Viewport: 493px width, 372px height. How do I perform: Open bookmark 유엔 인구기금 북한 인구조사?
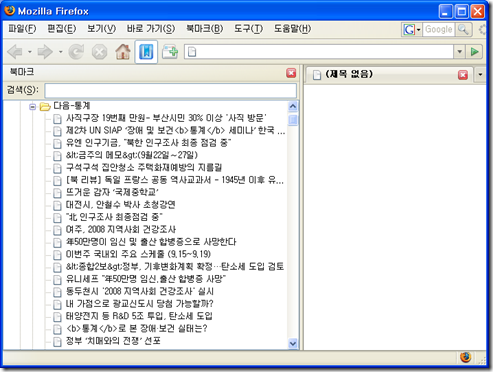coord(148,143)
